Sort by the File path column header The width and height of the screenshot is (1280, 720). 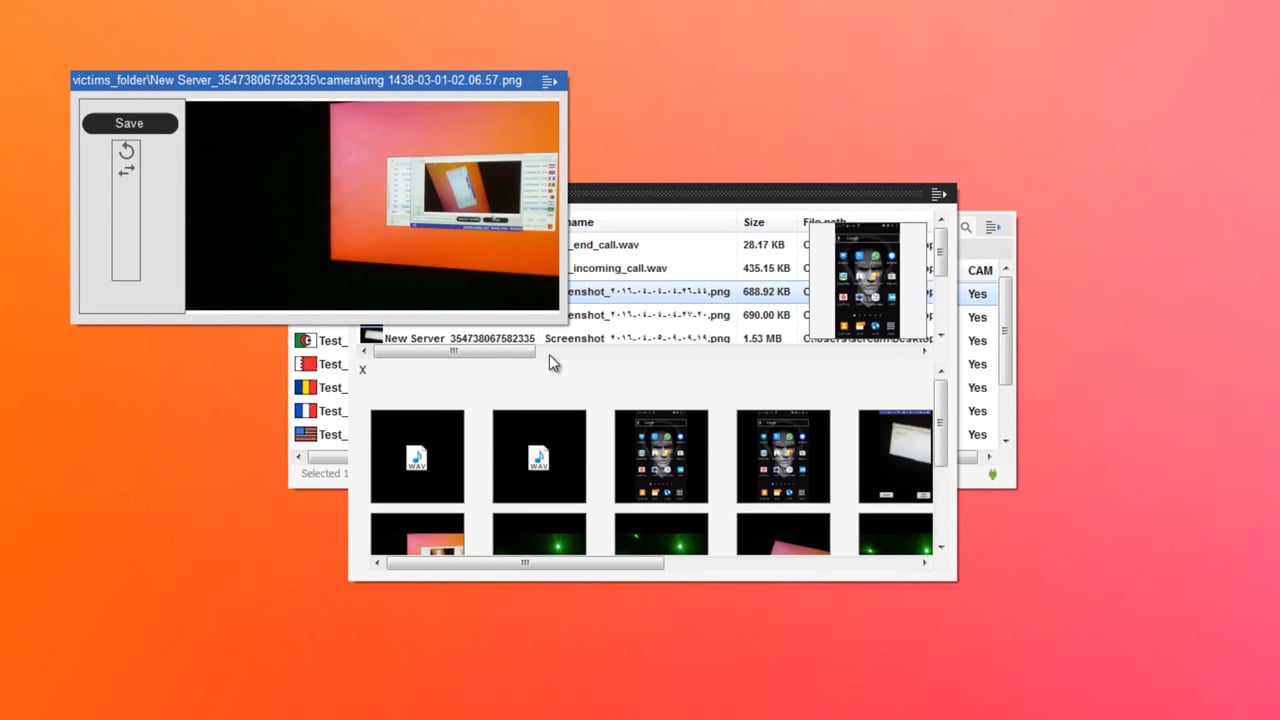coord(824,222)
